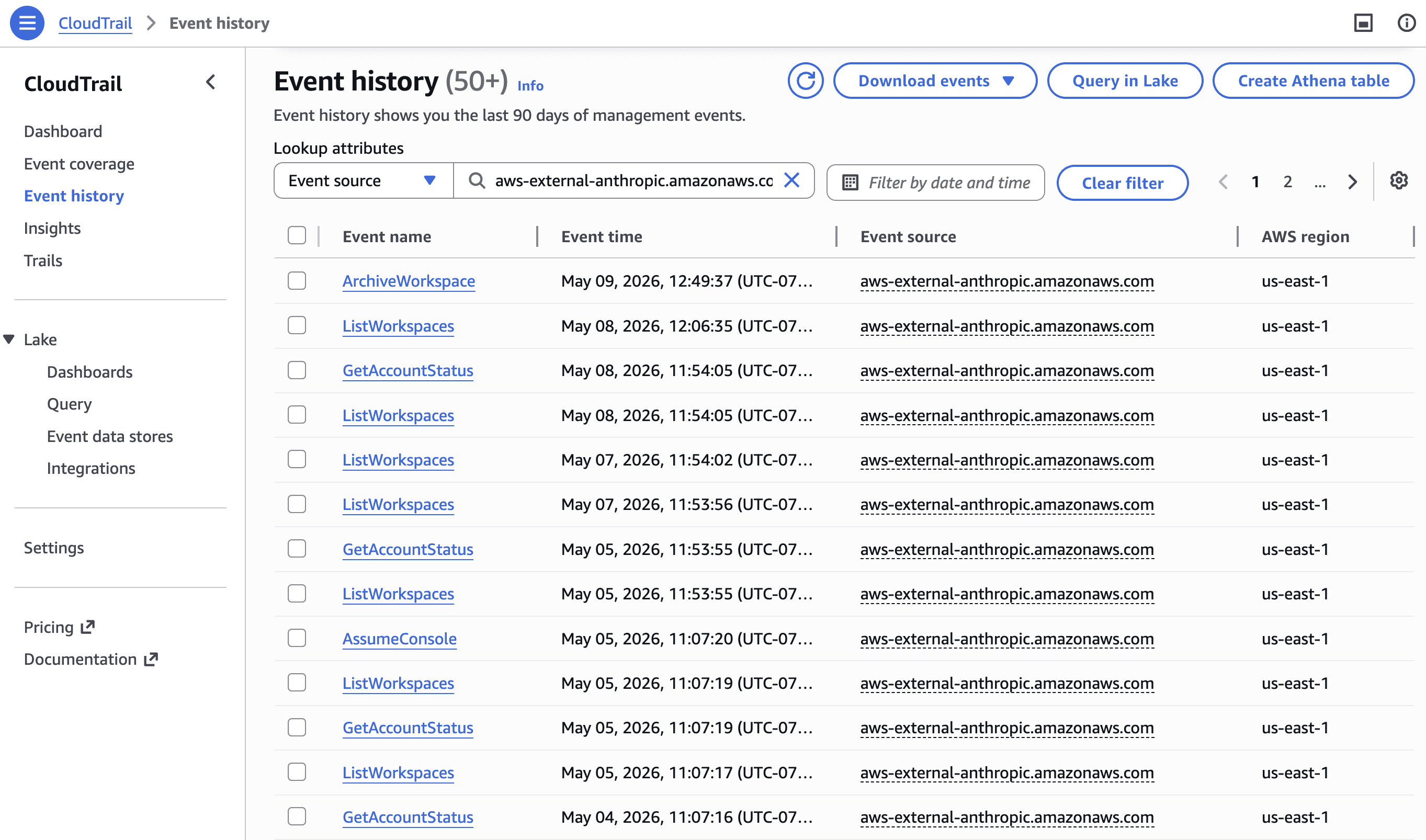This screenshot has width=1426, height=840.
Task: Open Pricing external link
Action: [59, 627]
